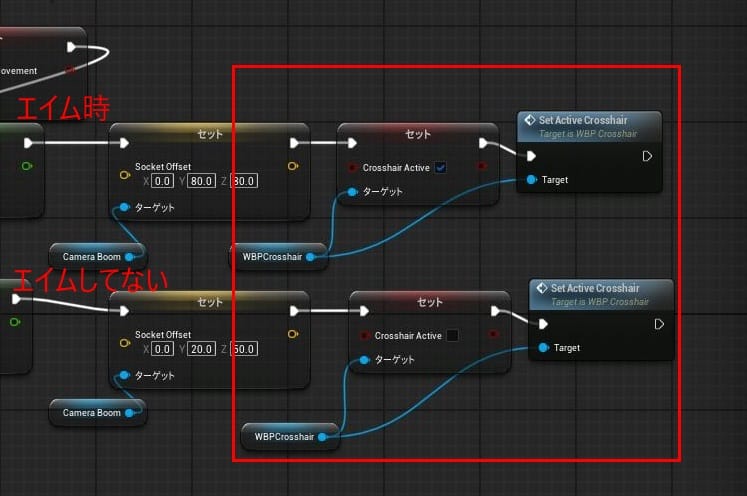Click exec input pin of lower Socket Offset set node
This screenshot has height=496, width=747.
[124, 311]
